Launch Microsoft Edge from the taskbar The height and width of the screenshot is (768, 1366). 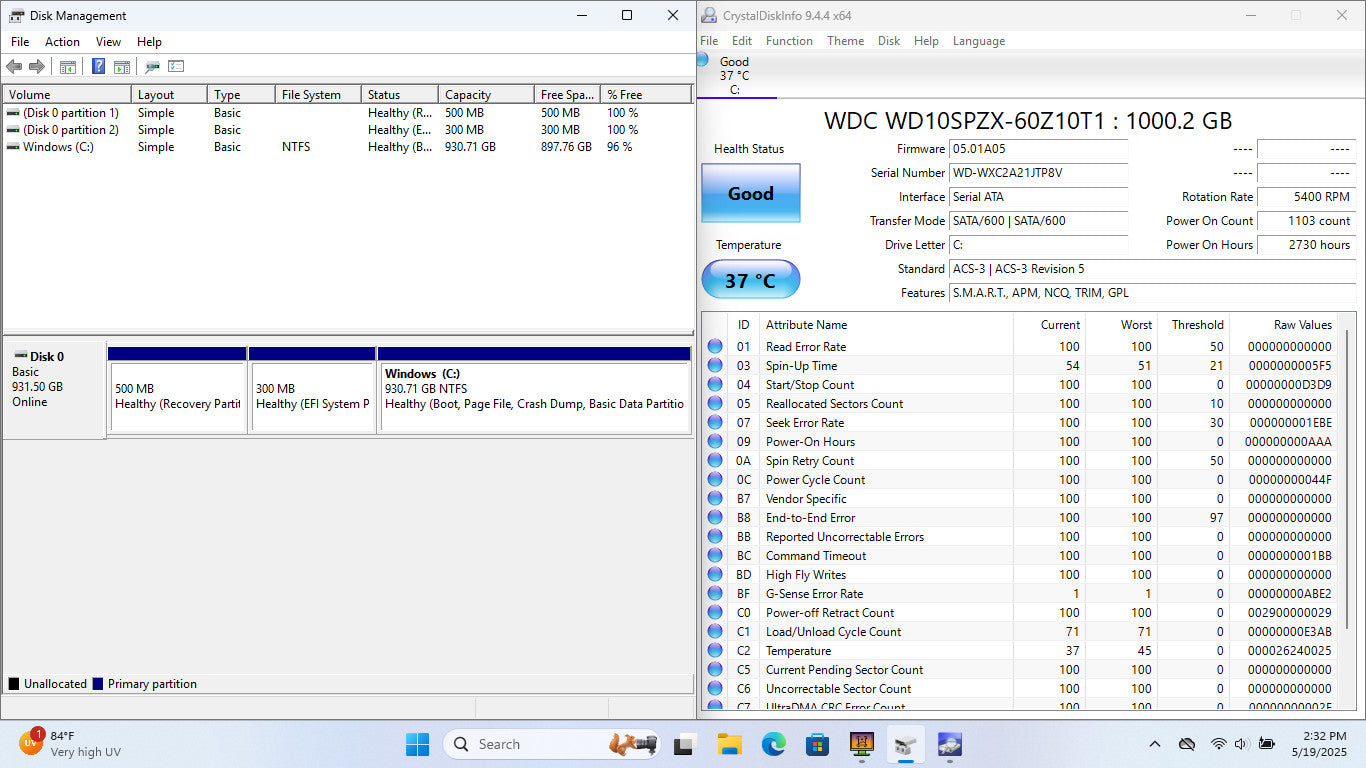coord(773,744)
